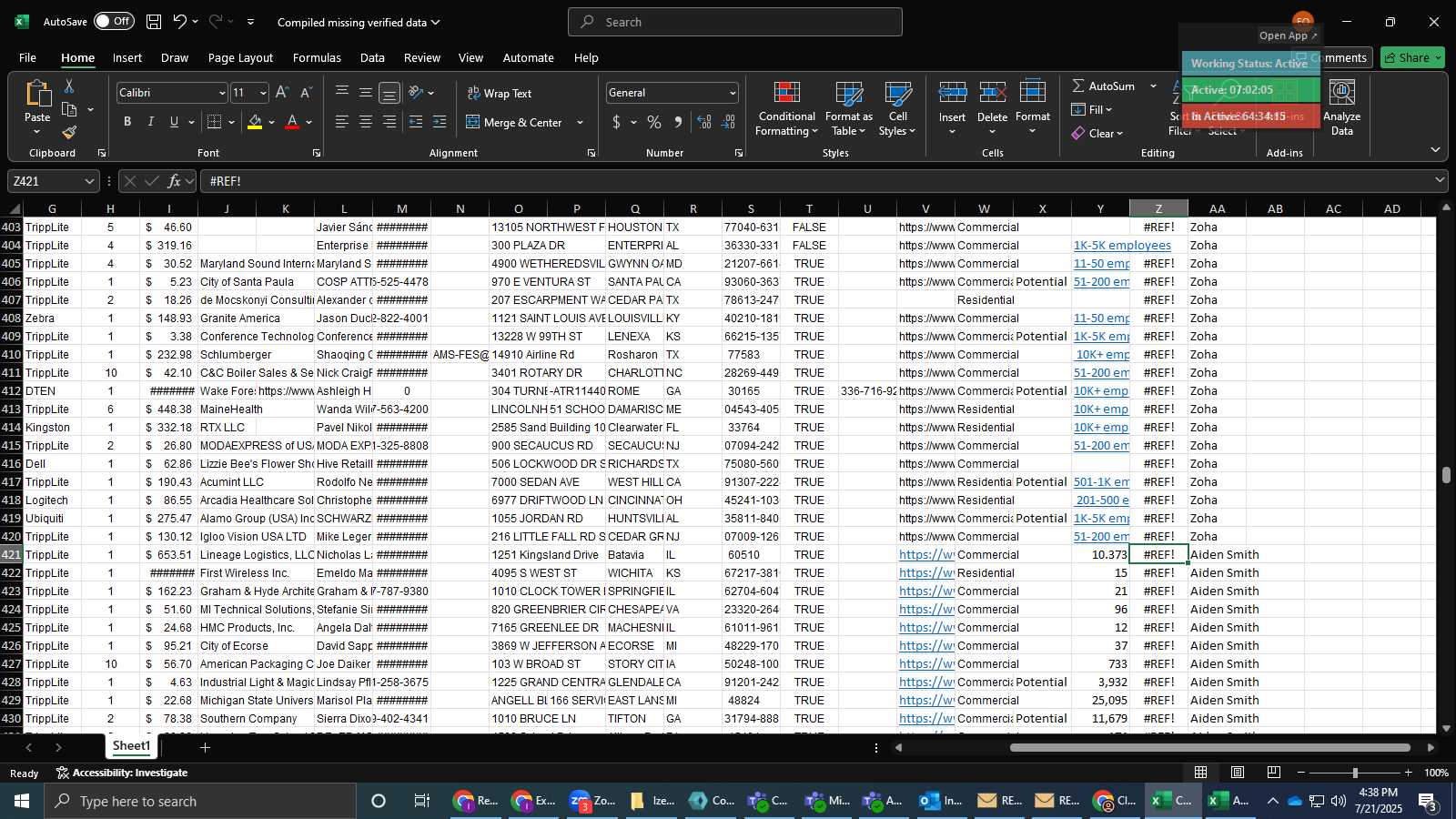Expand Merge & Center dropdown arrow

tap(580, 122)
